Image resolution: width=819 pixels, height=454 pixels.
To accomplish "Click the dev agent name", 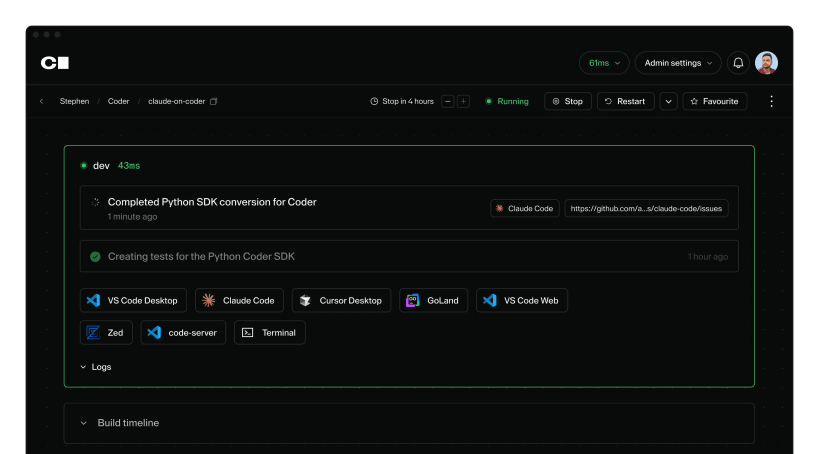I will point(101,166).
